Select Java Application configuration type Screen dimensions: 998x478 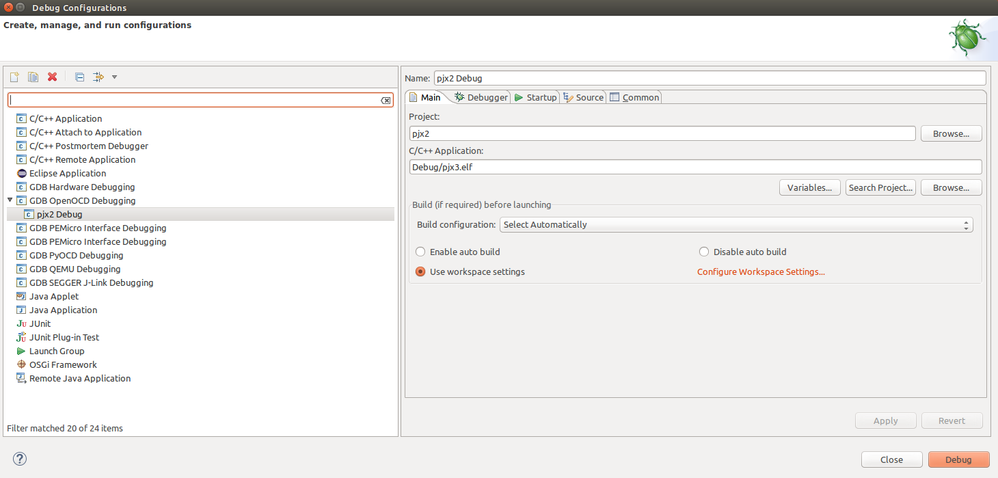point(63,310)
